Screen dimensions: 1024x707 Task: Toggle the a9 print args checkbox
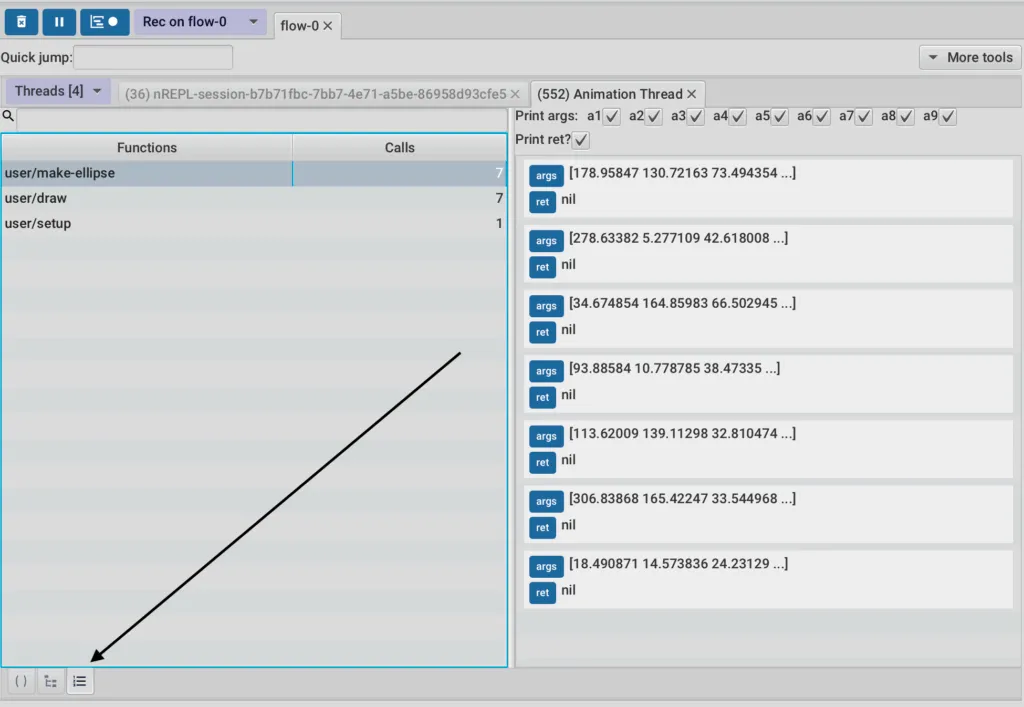pyautogui.click(x=948, y=117)
